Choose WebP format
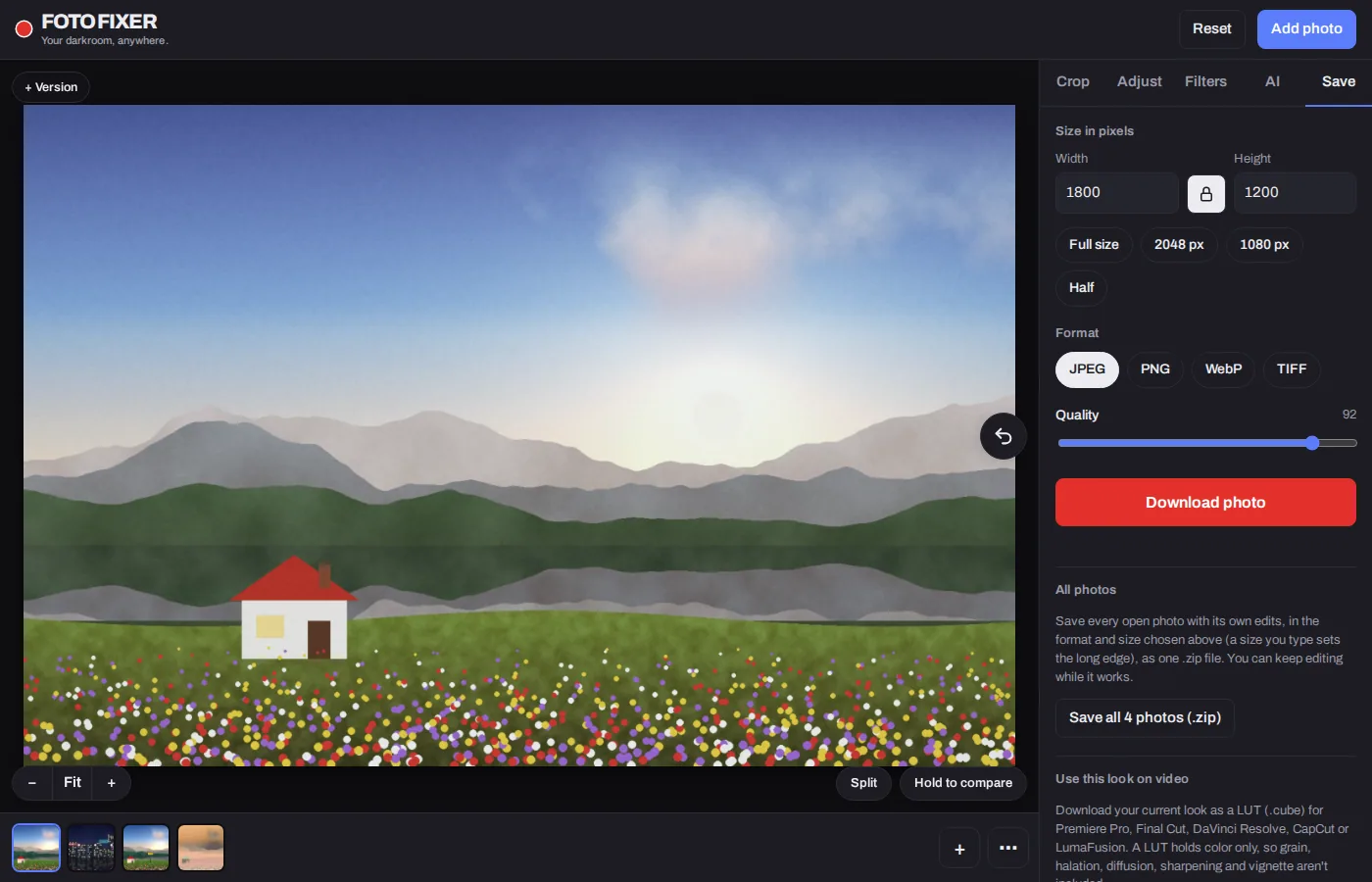Viewport: 1372px width, 882px height. click(x=1223, y=369)
